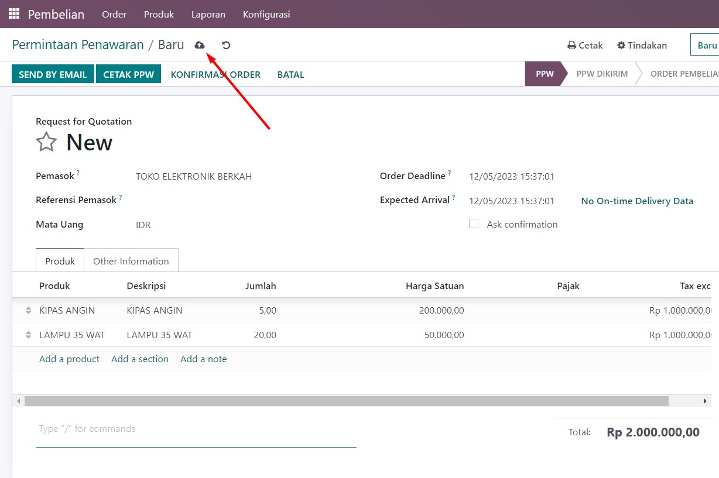The width and height of the screenshot is (719, 478).
Task: Click the Pajak column header
Action: pyautogui.click(x=568, y=286)
